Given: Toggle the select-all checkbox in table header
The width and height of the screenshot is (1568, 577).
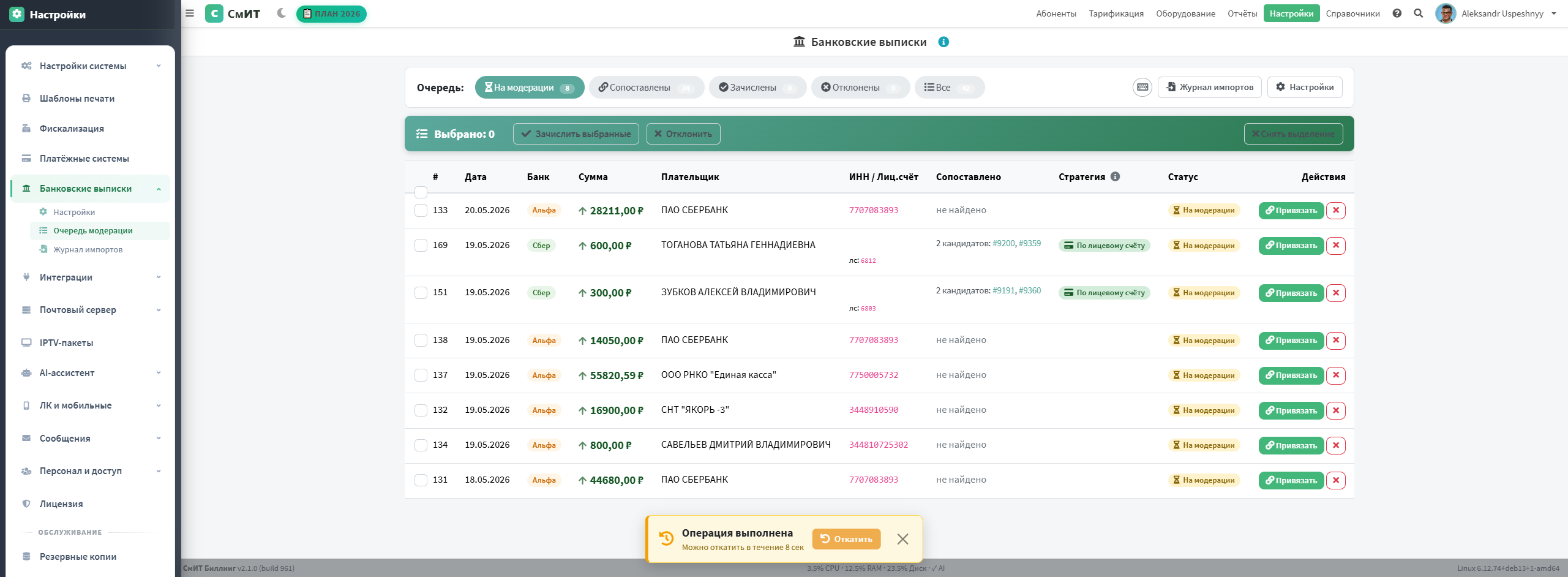Looking at the screenshot, I should (x=421, y=192).
